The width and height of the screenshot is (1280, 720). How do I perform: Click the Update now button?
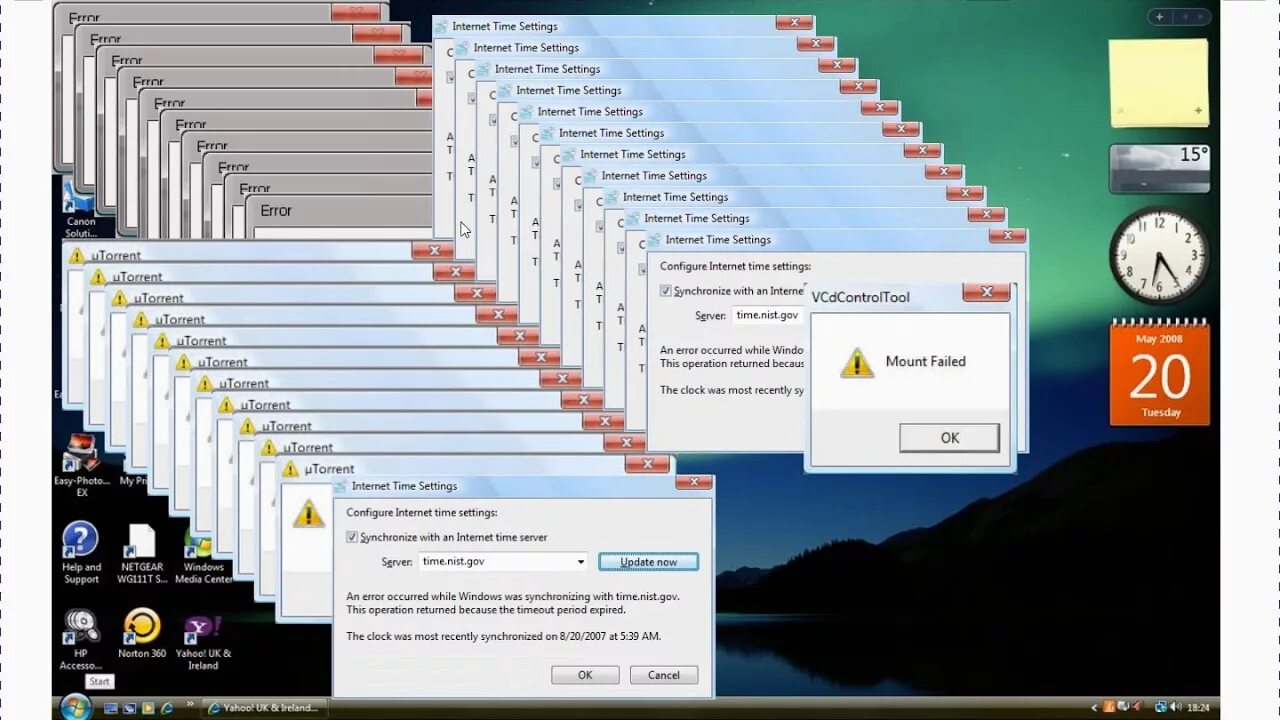click(x=648, y=562)
